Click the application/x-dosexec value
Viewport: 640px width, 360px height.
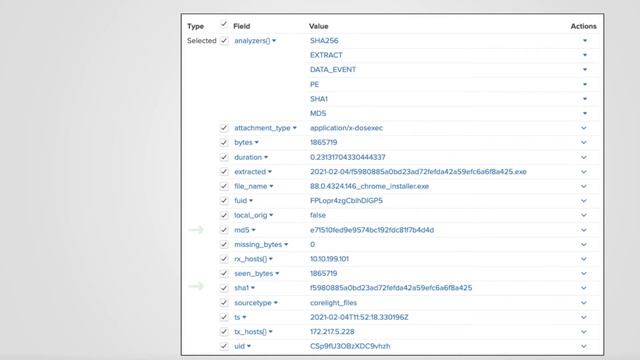(346, 128)
